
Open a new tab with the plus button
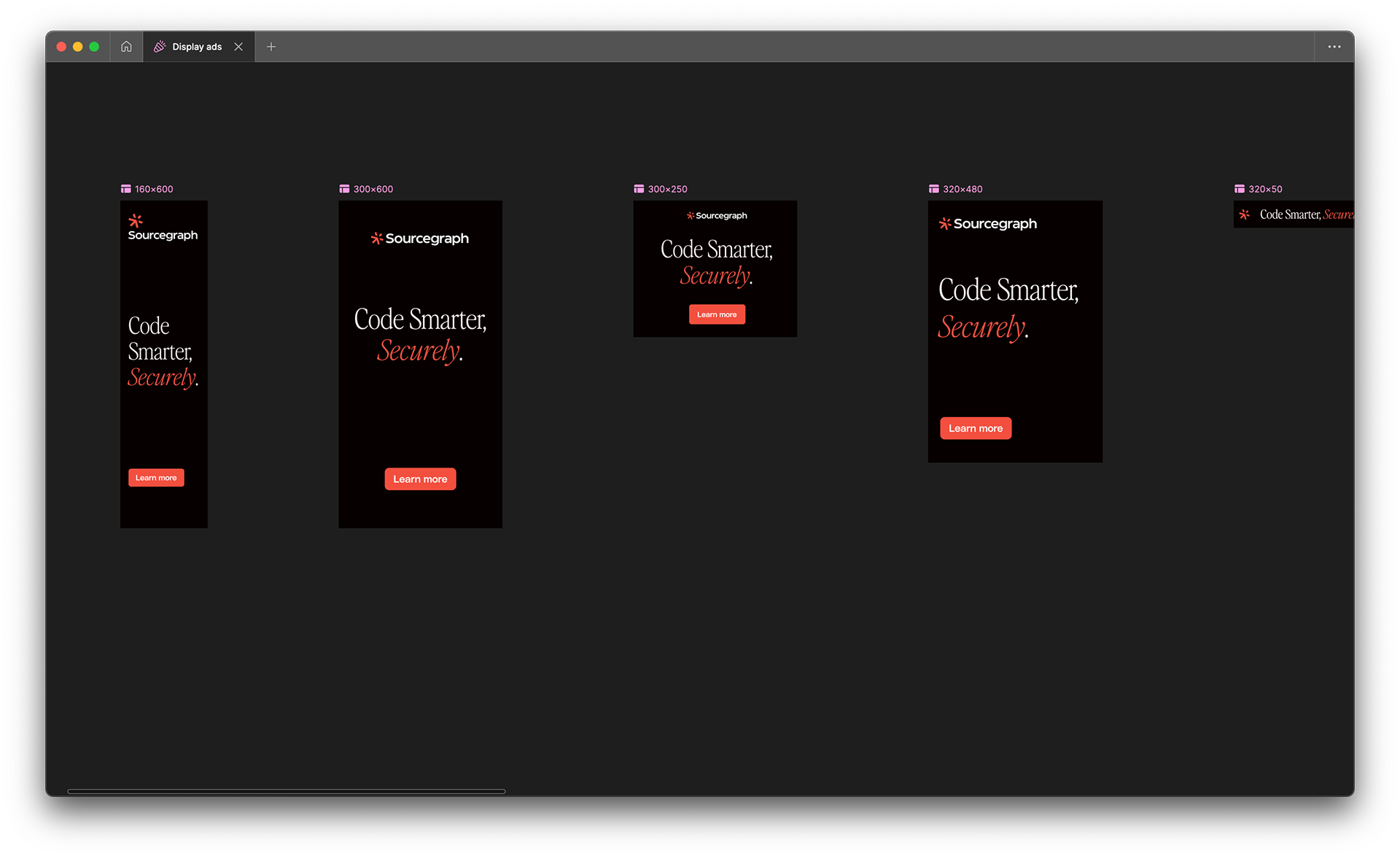point(271,46)
